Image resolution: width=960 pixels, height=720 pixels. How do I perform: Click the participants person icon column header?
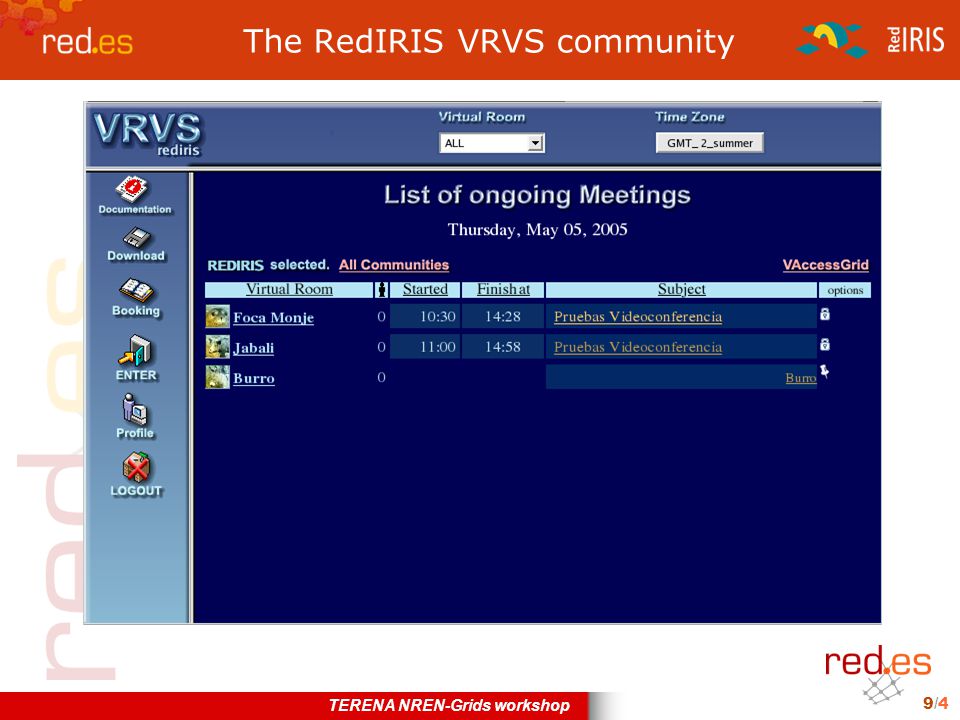tap(381, 290)
